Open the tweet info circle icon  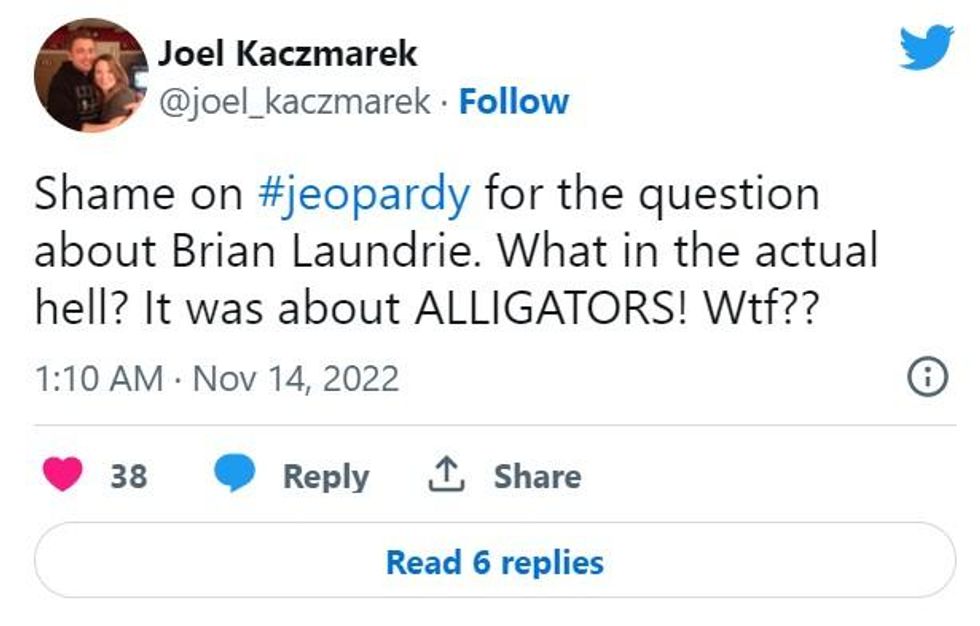[925, 378]
